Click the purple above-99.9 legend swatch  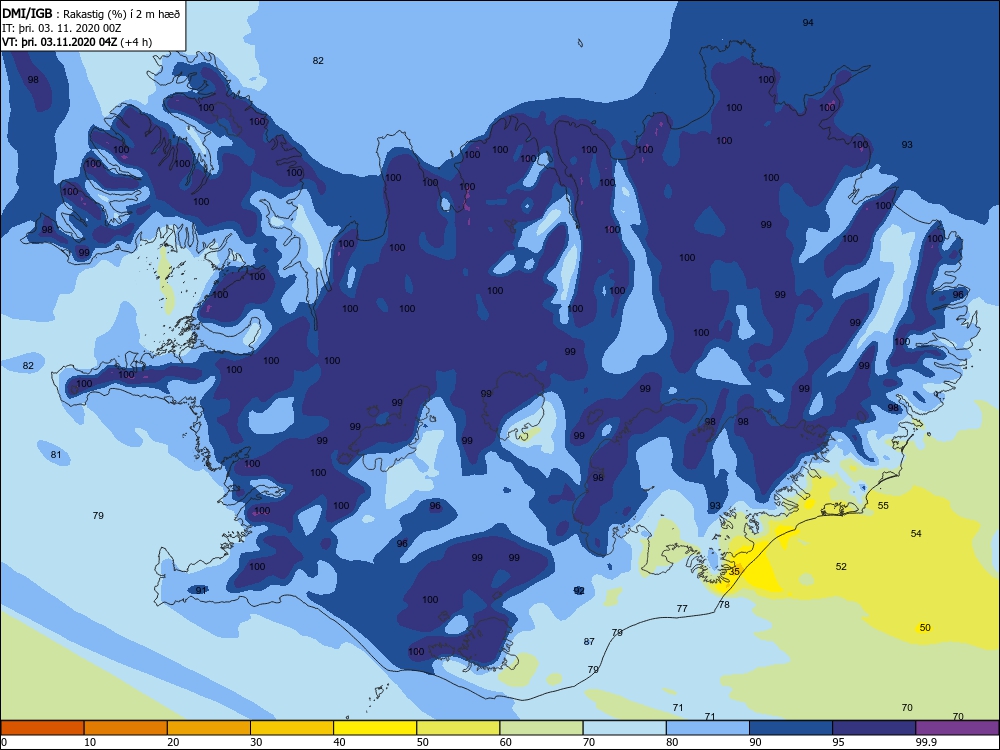957,728
